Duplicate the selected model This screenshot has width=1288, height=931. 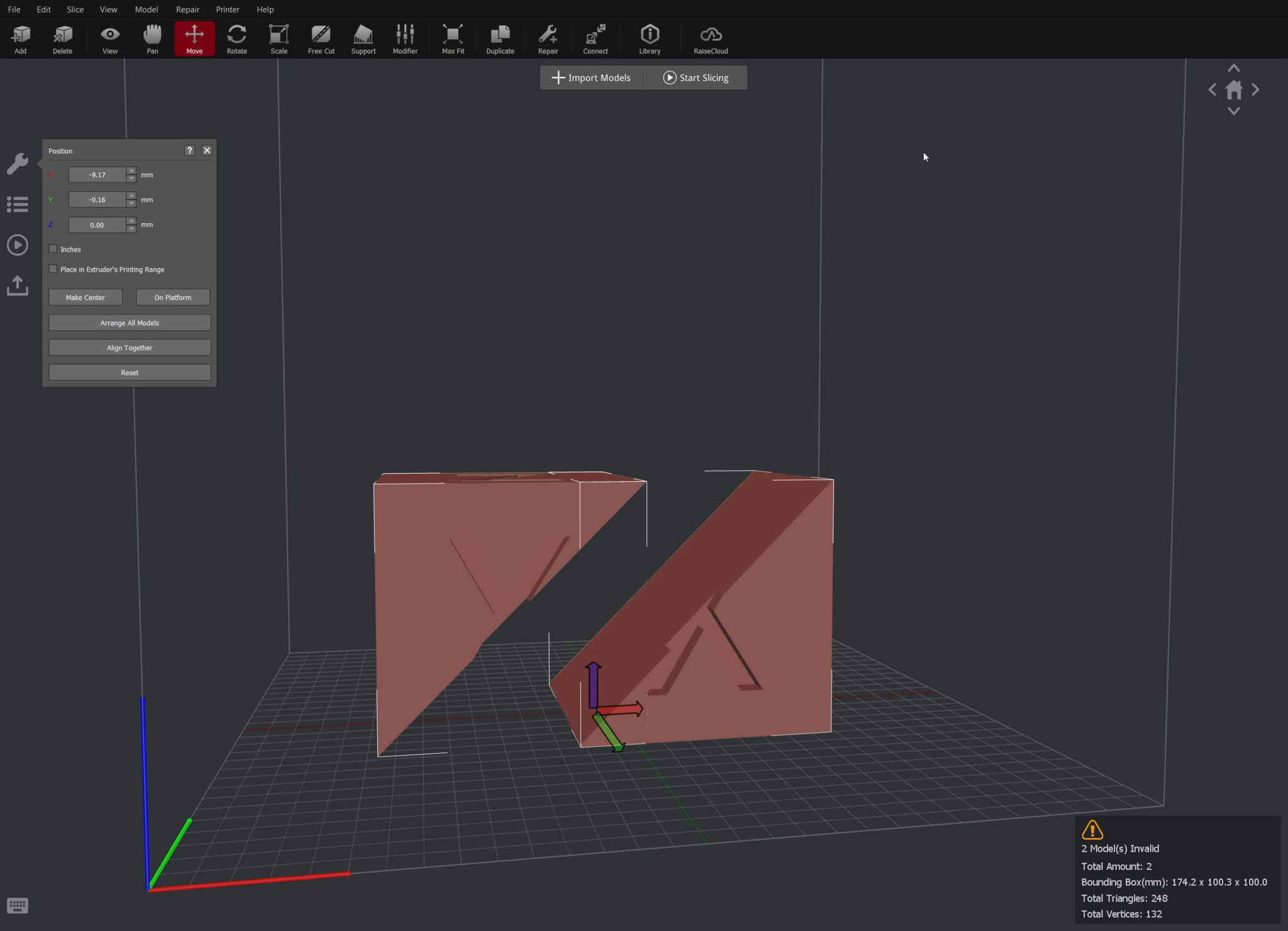point(499,38)
